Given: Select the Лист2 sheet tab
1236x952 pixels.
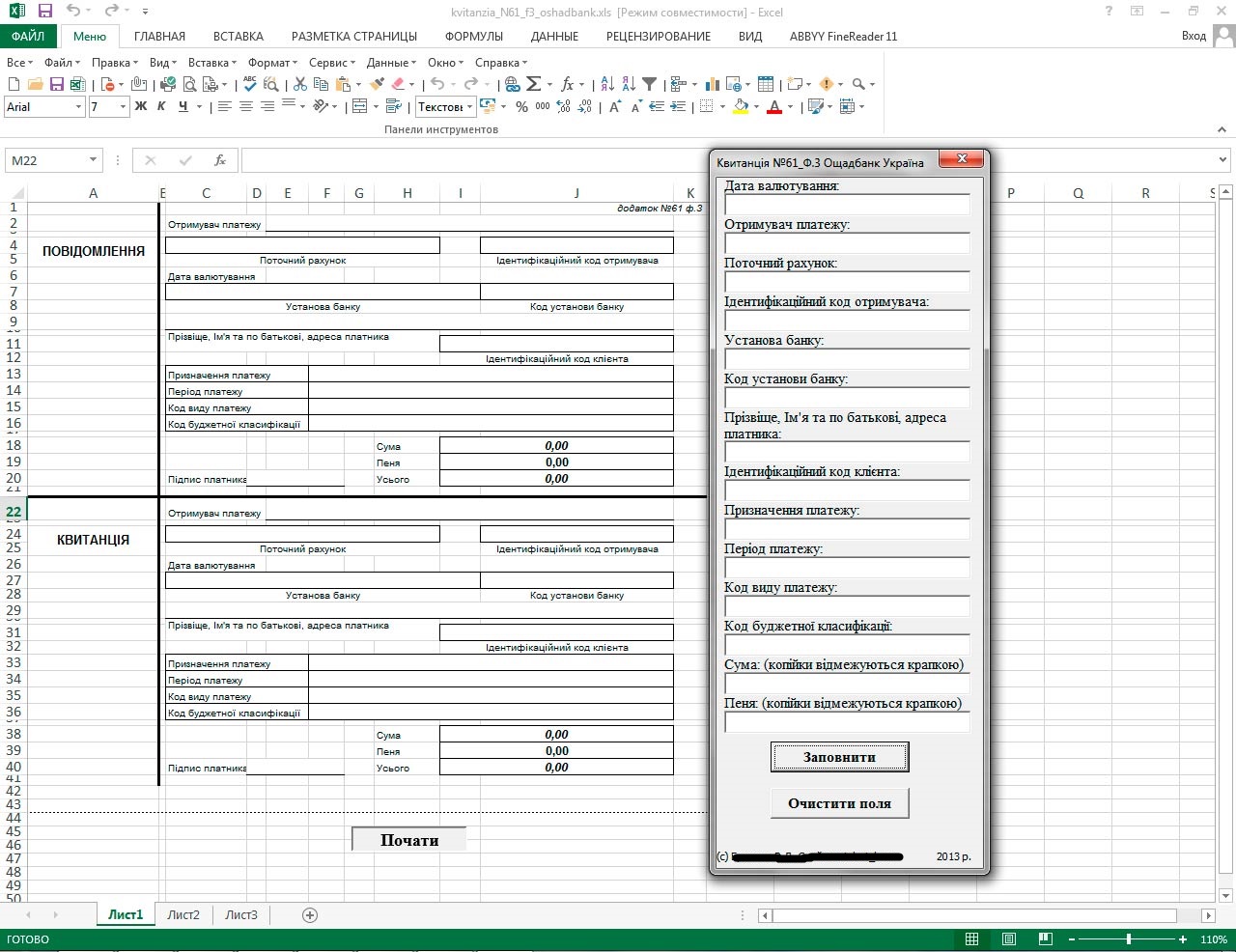Looking at the screenshot, I should pos(183,914).
